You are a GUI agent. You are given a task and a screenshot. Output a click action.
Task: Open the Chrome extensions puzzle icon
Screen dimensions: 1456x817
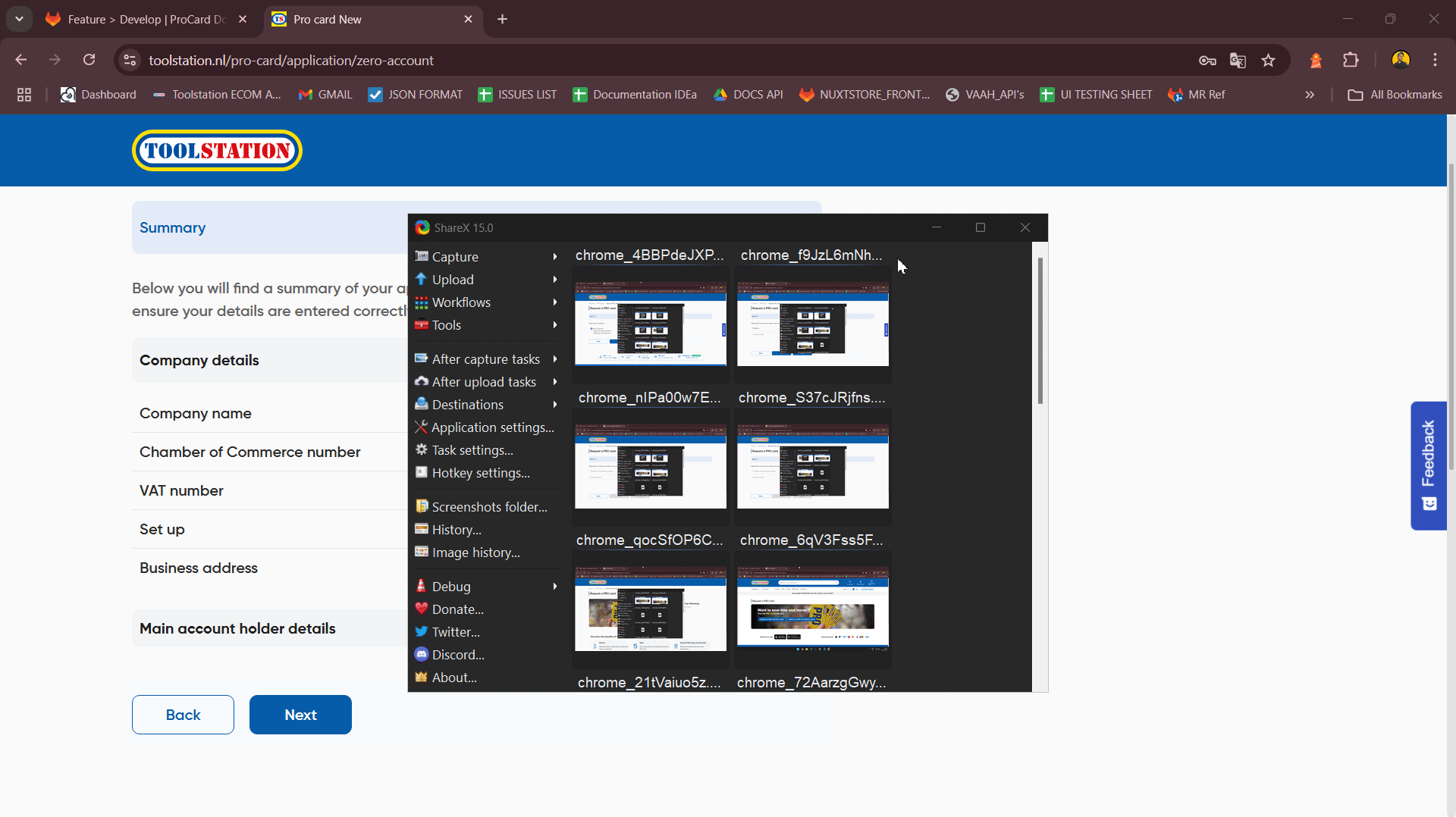(1351, 61)
